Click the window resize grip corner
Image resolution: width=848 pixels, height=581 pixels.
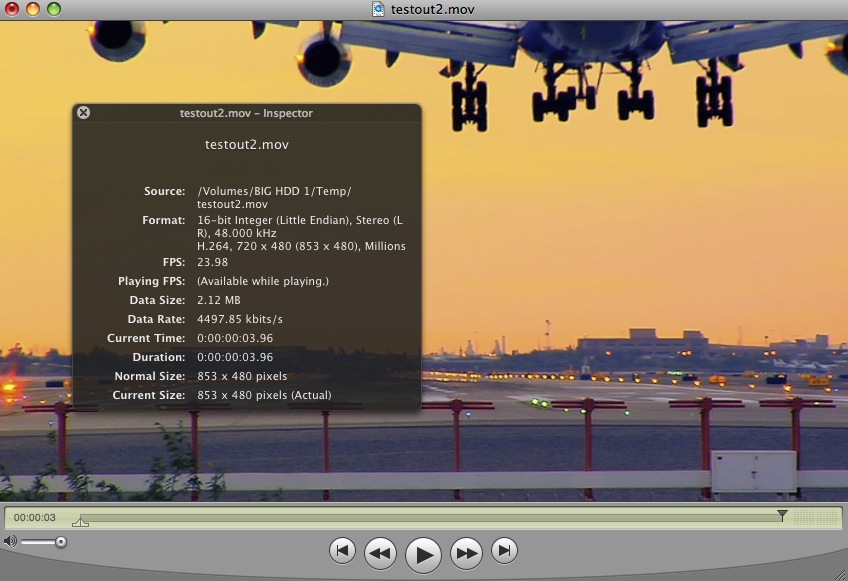[x=840, y=573]
